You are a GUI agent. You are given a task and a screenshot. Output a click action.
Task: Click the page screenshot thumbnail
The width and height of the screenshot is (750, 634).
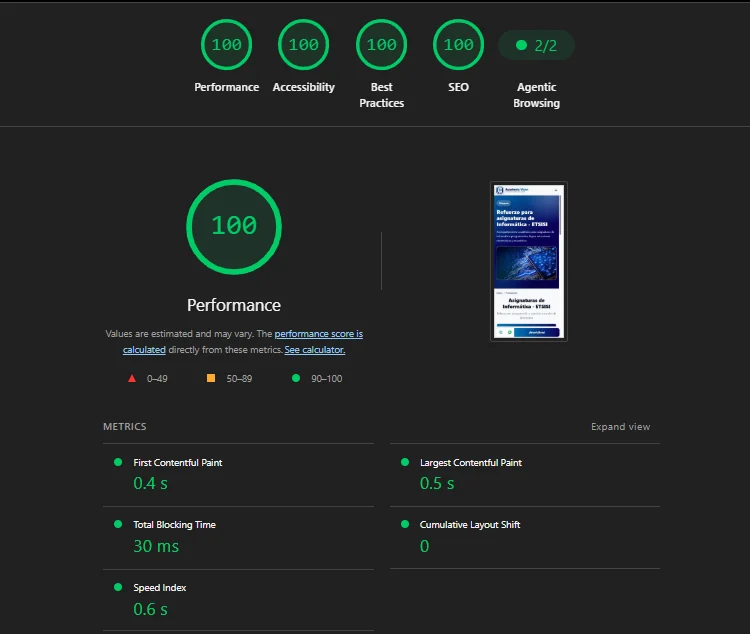pos(529,261)
